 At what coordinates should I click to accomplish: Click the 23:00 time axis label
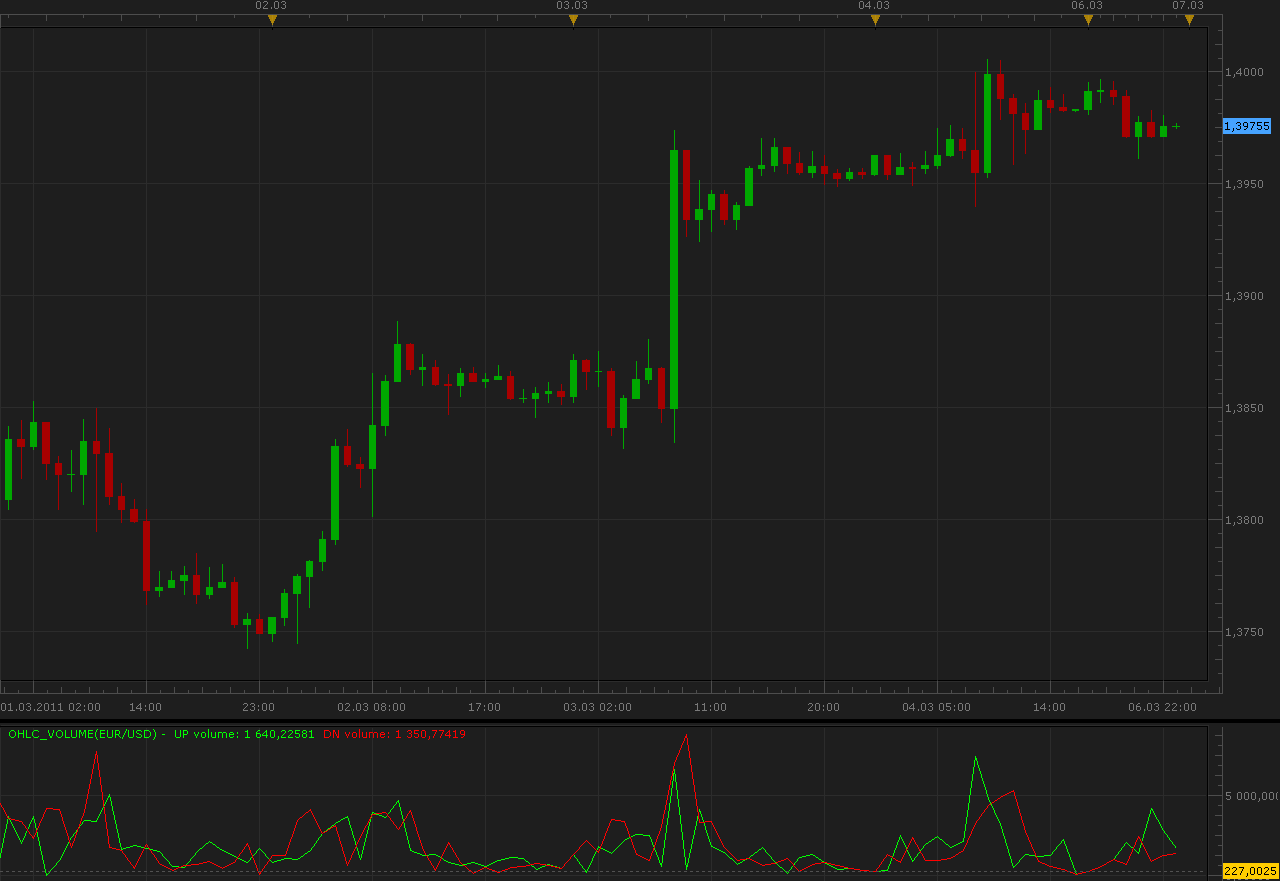[259, 707]
